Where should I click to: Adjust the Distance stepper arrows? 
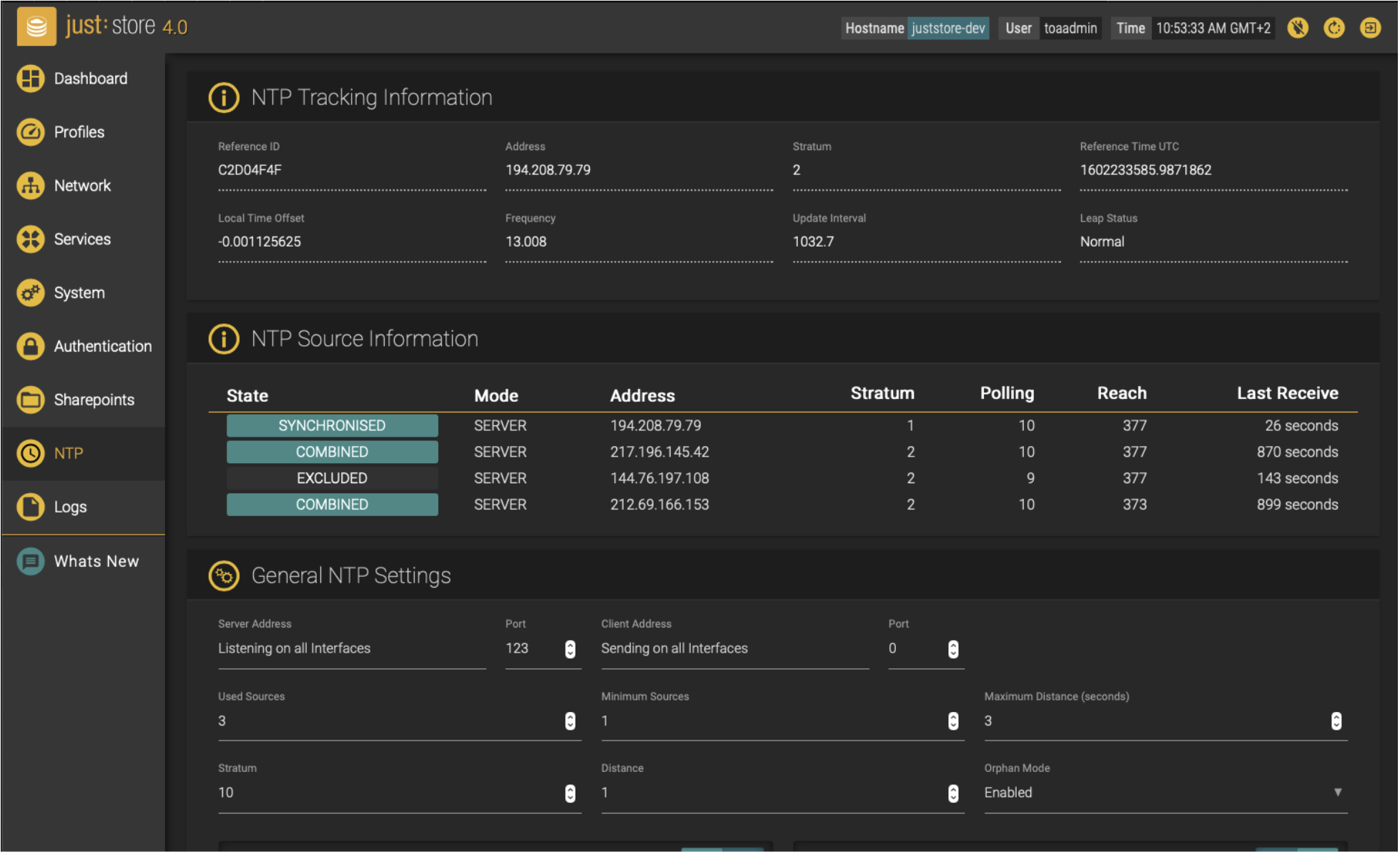[x=953, y=793]
